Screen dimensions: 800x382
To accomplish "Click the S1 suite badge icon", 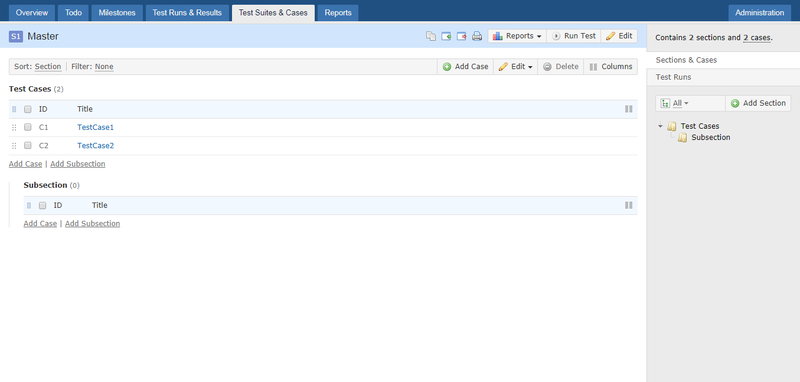I will [16, 36].
